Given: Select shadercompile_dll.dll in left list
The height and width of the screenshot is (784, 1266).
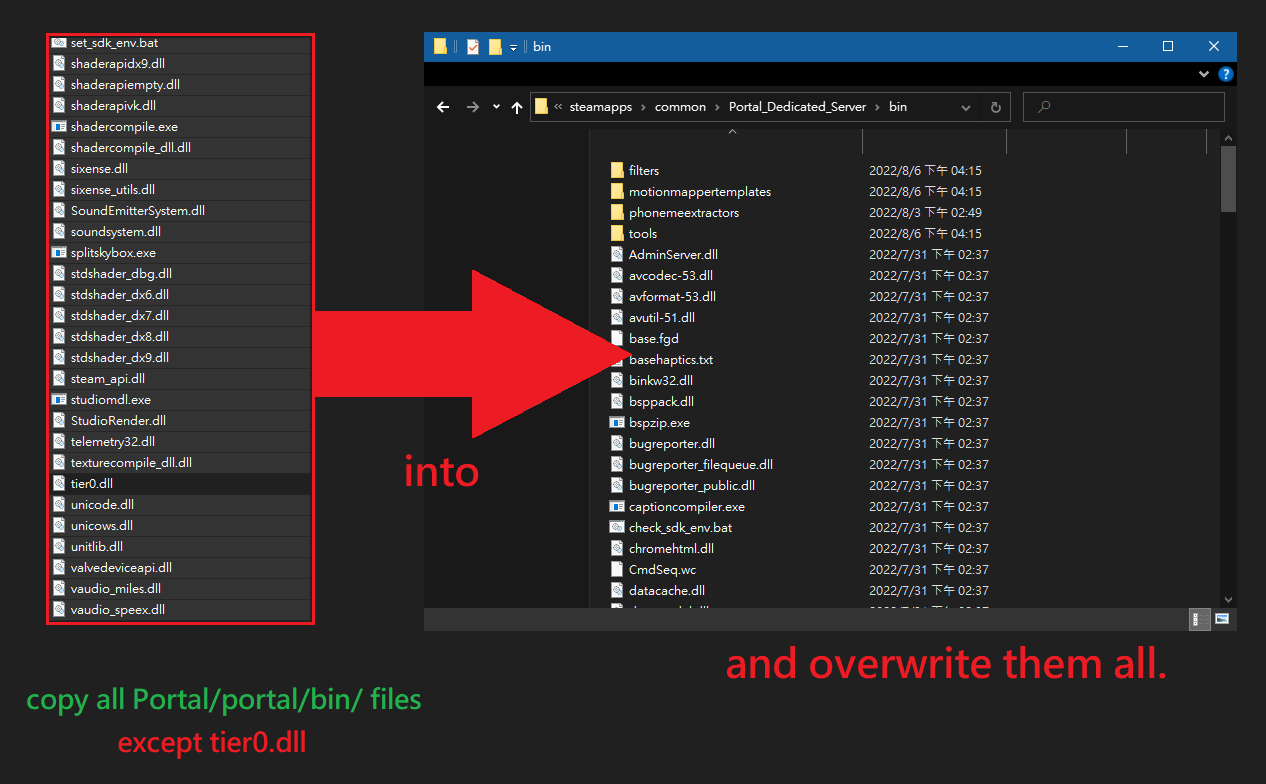Looking at the screenshot, I should click(x=180, y=147).
